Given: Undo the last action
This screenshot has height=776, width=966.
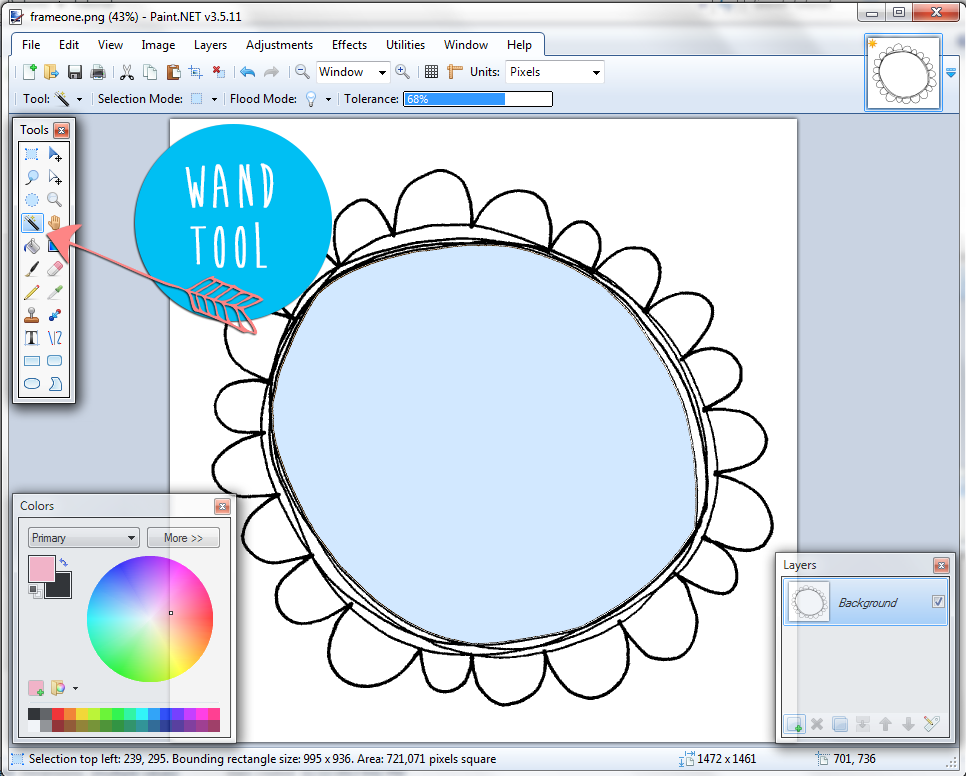Looking at the screenshot, I should point(247,72).
